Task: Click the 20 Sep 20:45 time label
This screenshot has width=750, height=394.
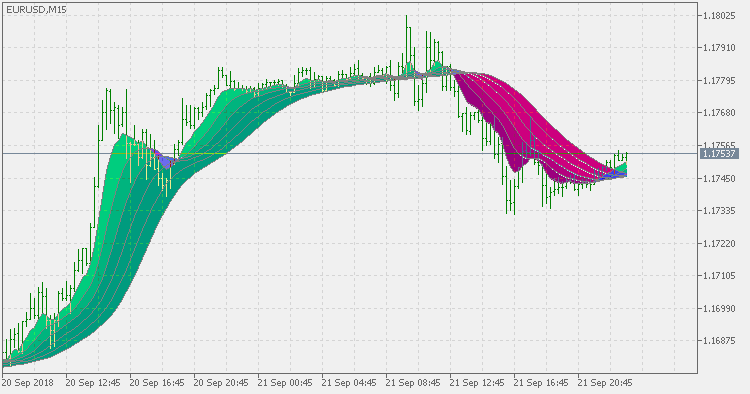Action: [221, 383]
